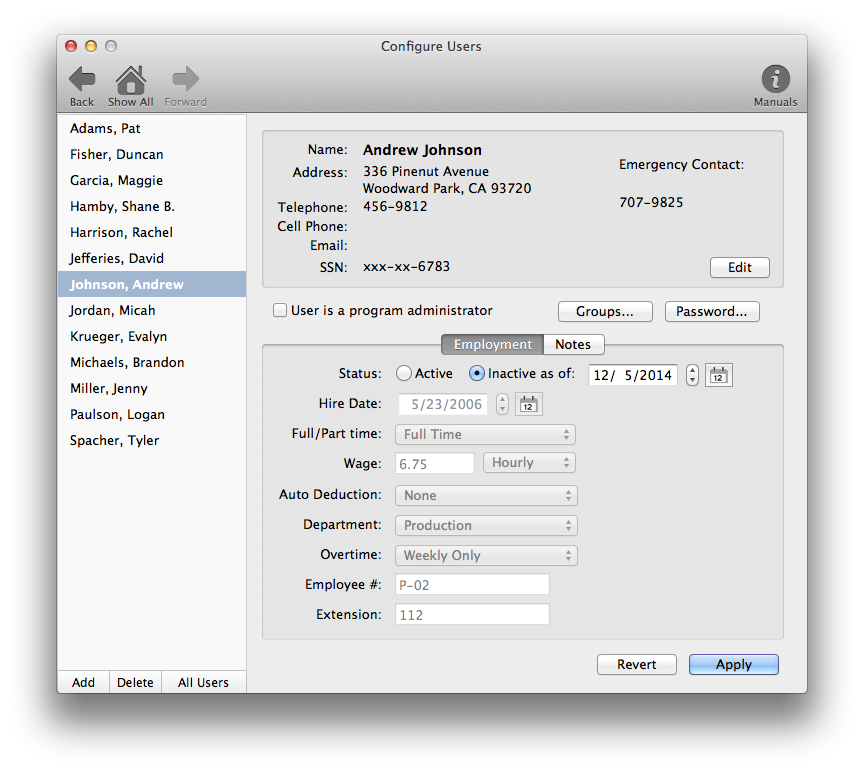Open the Overtime dropdown
The width and height of the screenshot is (864, 772).
point(486,555)
